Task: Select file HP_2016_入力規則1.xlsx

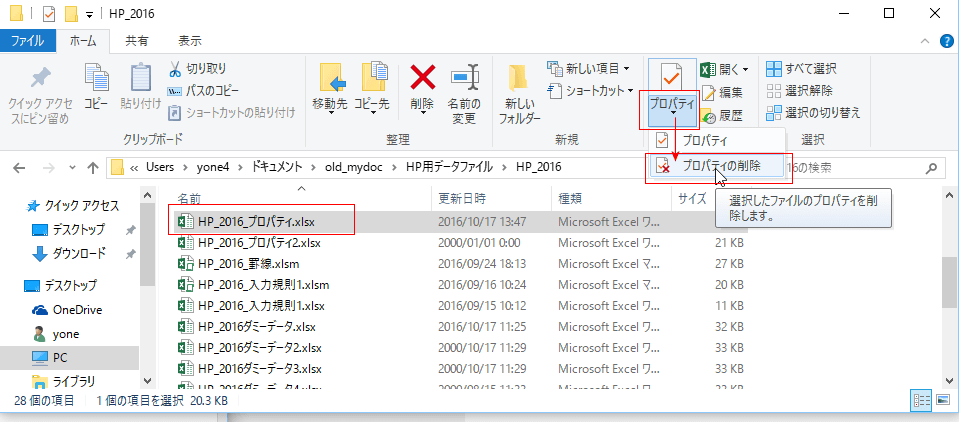Action: coord(251,305)
